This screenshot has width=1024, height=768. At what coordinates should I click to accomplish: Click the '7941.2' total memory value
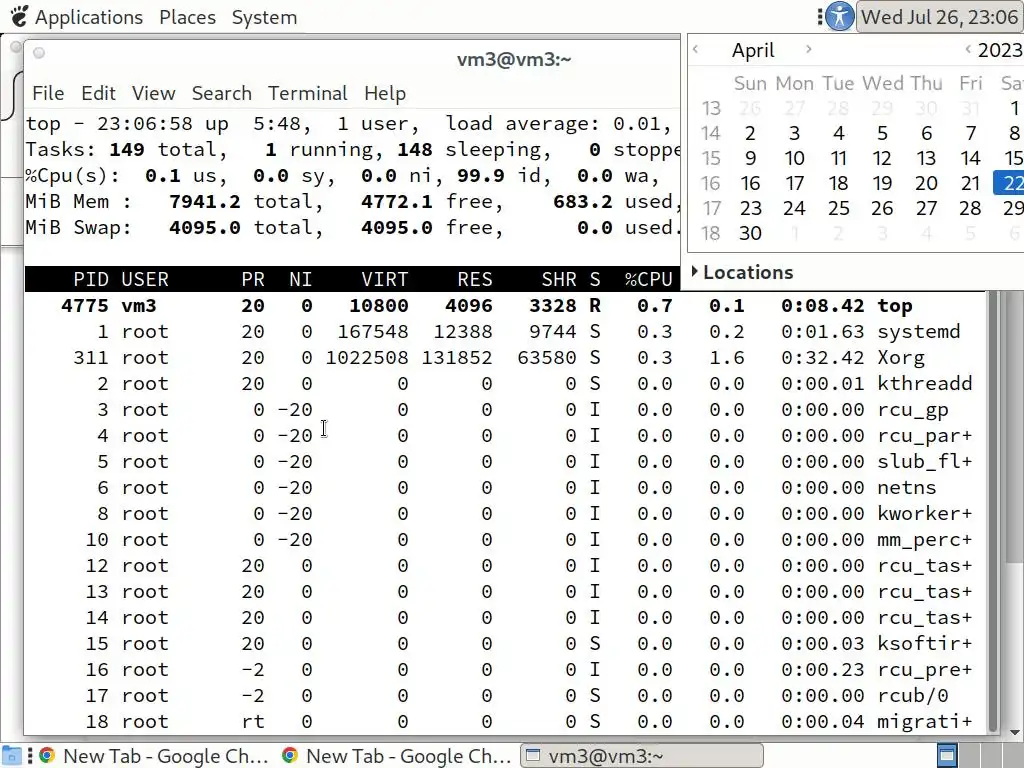click(204, 202)
